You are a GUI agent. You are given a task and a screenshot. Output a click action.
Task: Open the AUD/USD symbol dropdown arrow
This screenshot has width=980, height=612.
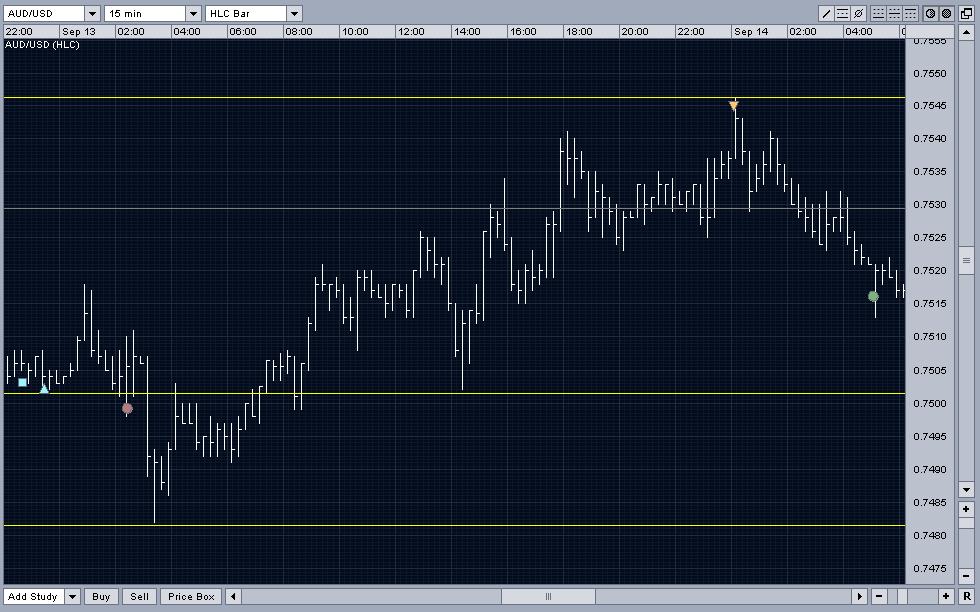point(92,13)
